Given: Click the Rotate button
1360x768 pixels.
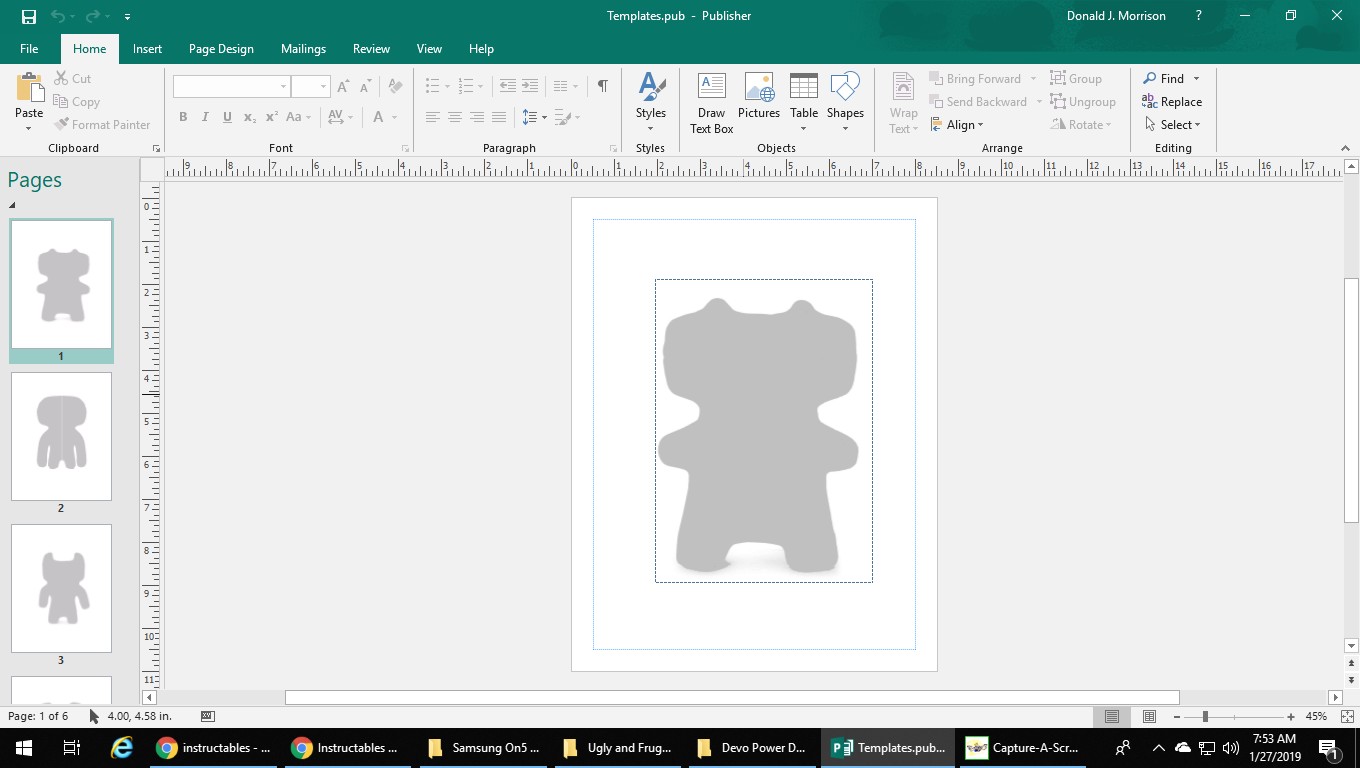Looking at the screenshot, I should point(1080,124).
